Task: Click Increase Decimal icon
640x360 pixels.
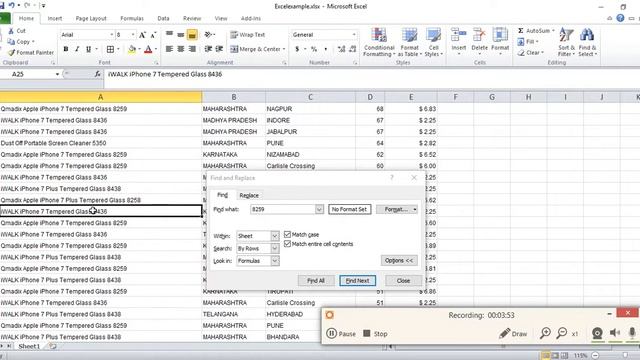Action: (x=341, y=49)
